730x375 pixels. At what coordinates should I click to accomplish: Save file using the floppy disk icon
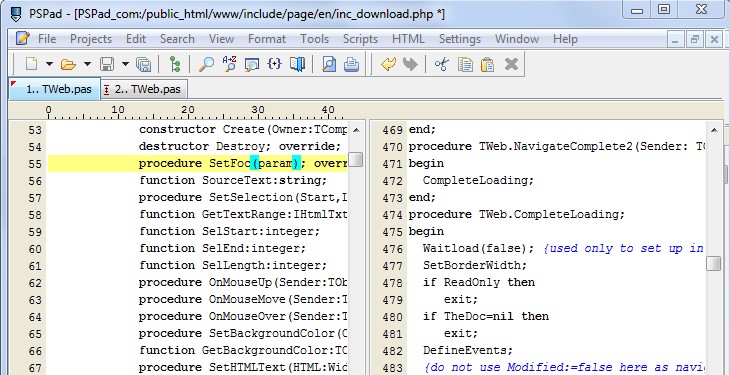tap(107, 64)
